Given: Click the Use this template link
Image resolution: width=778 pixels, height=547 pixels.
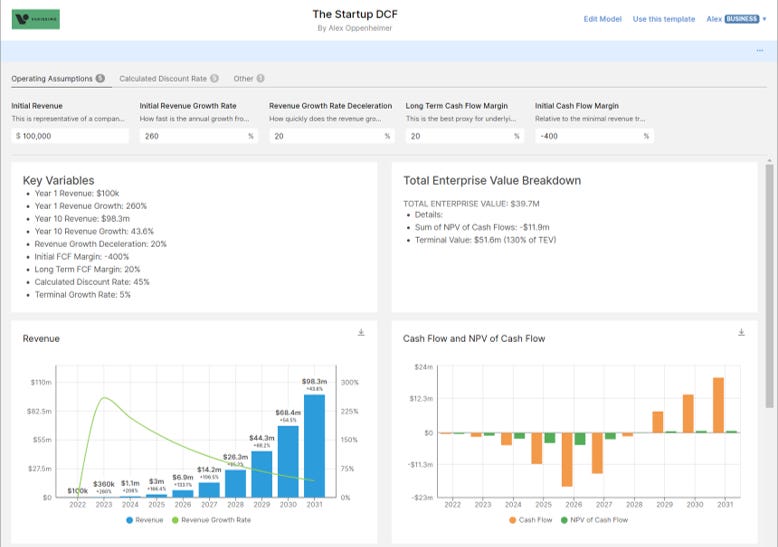Looking at the screenshot, I should point(663,19).
